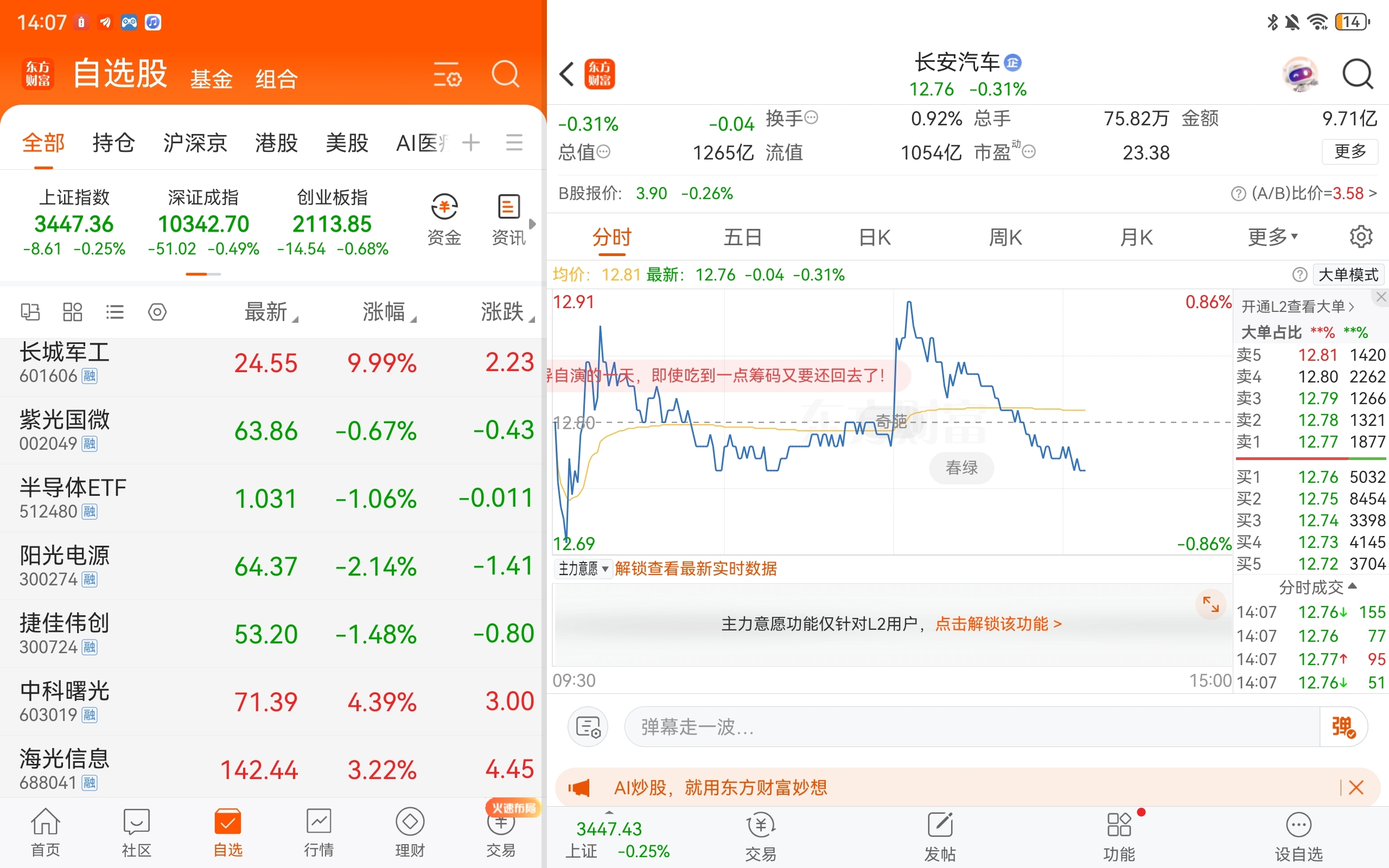1389x868 pixels.
Task: Open the AI robot assistant avatar
Action: pyautogui.click(x=1299, y=75)
